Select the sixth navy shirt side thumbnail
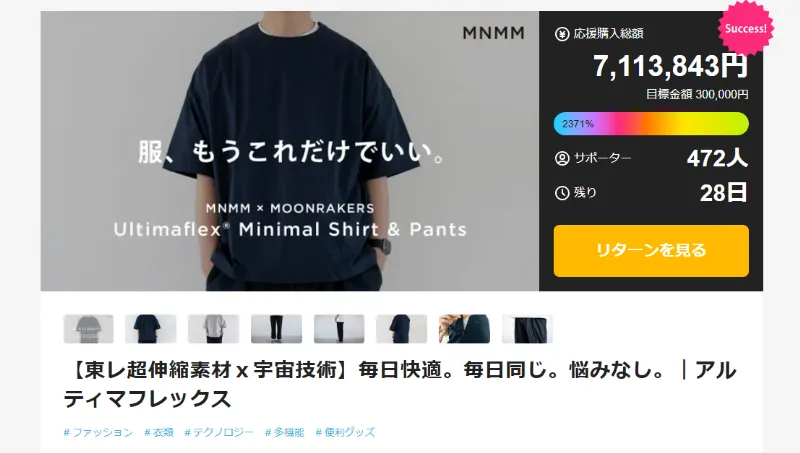This screenshot has width=800, height=453. [402, 329]
